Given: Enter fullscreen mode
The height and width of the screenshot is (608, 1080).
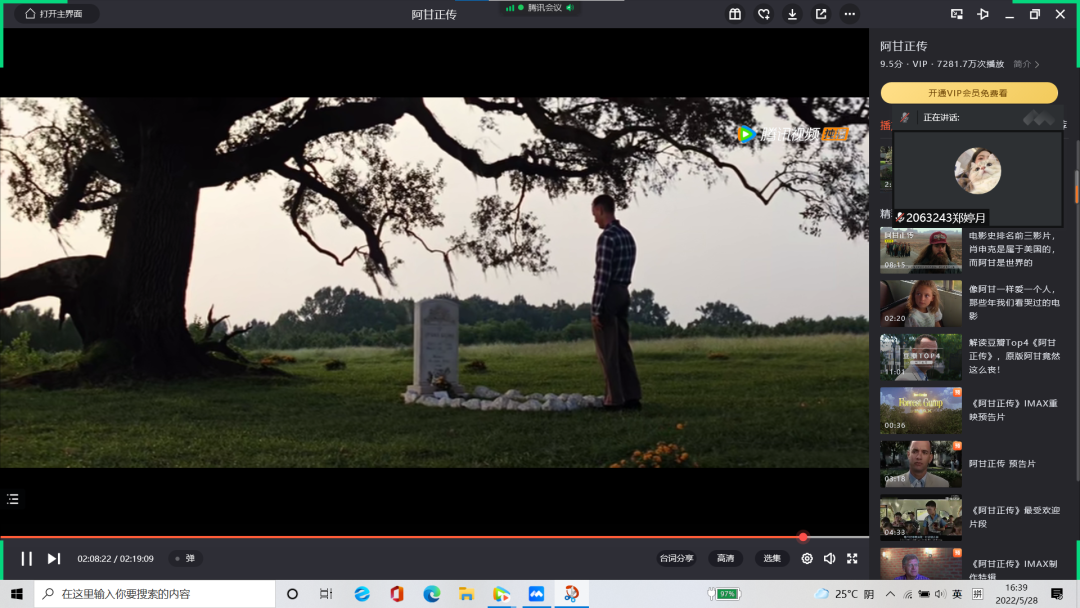Looking at the screenshot, I should pos(852,558).
